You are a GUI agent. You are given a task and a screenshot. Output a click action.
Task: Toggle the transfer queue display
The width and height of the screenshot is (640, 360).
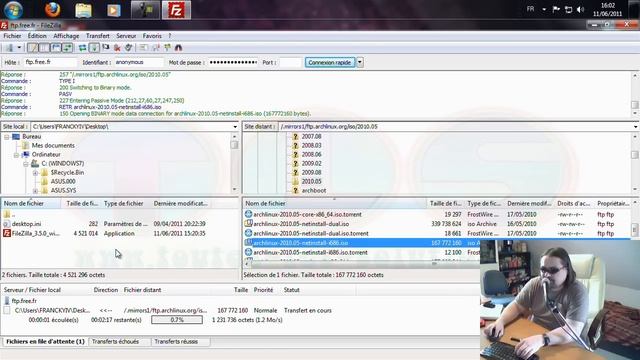coord(67,48)
